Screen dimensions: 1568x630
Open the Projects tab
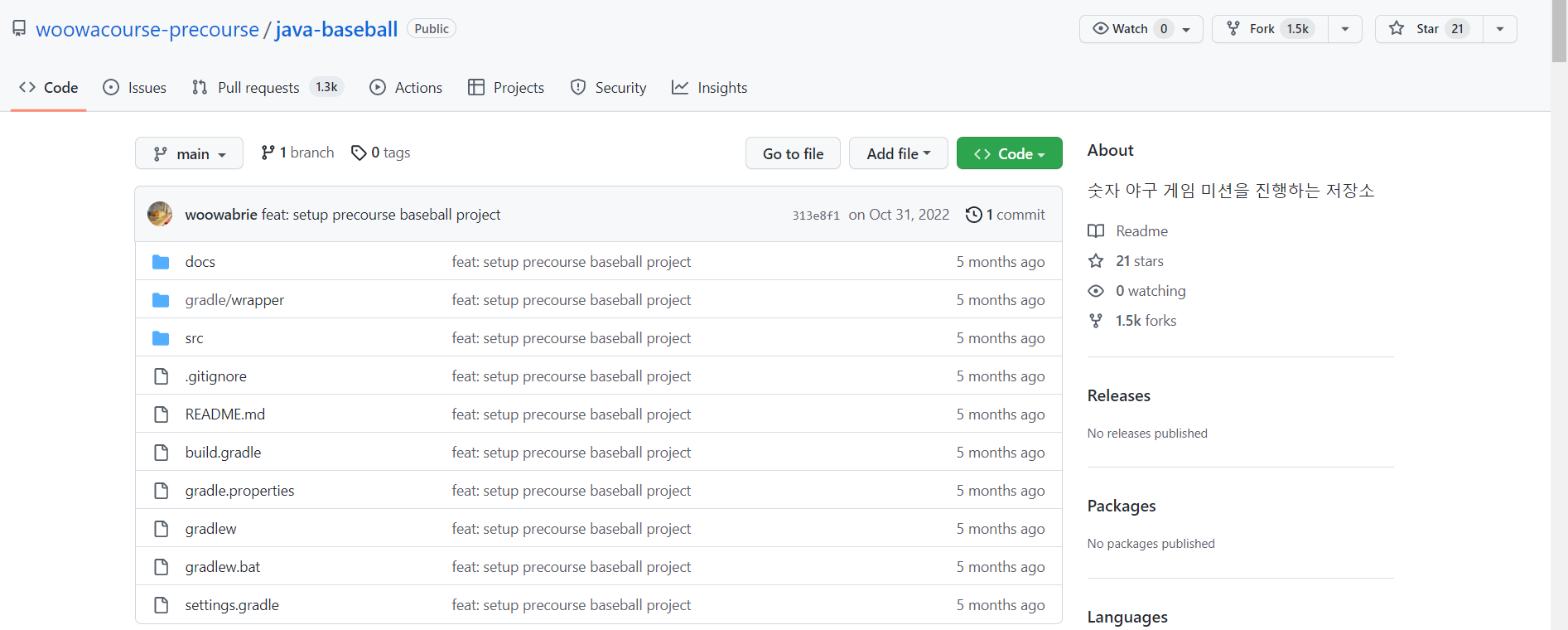[506, 88]
